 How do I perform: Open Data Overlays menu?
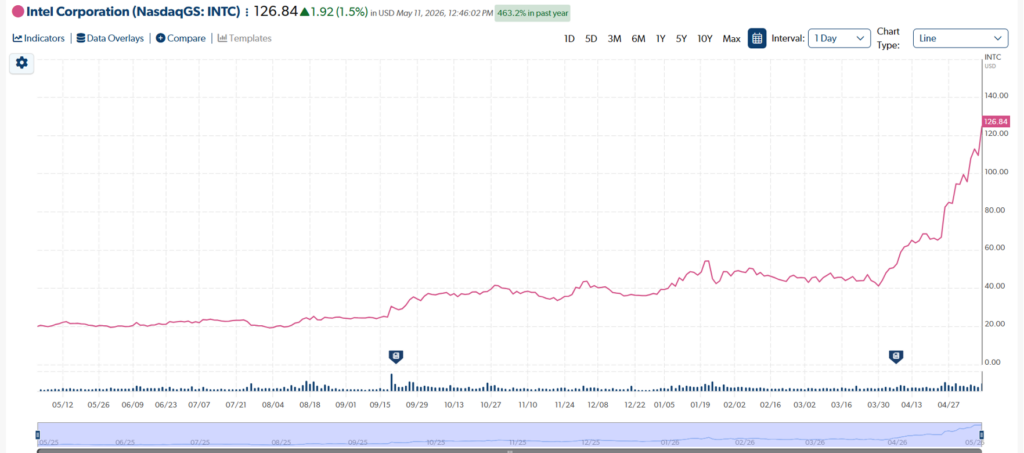click(x=110, y=39)
